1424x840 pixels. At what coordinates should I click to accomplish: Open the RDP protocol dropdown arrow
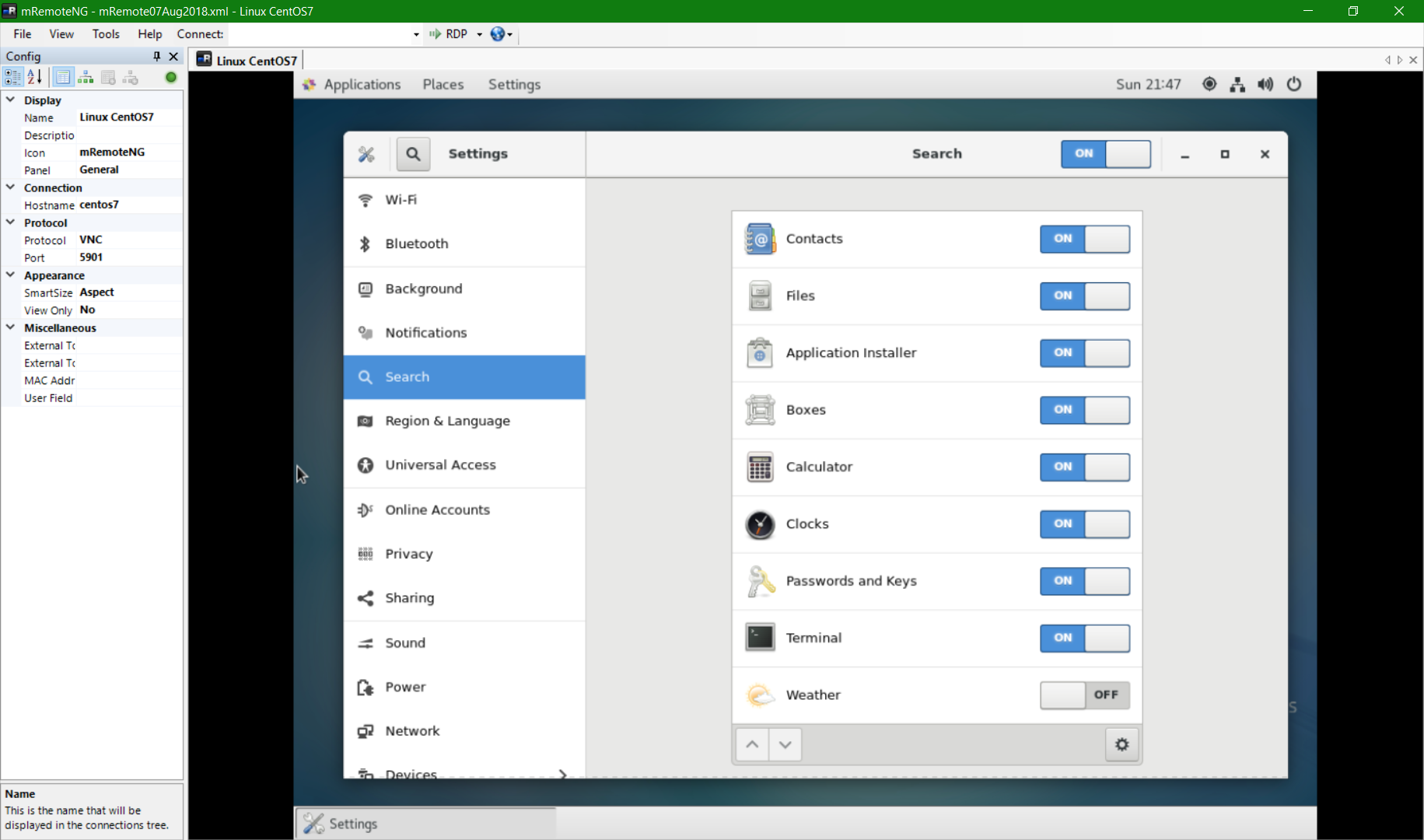[x=479, y=34]
